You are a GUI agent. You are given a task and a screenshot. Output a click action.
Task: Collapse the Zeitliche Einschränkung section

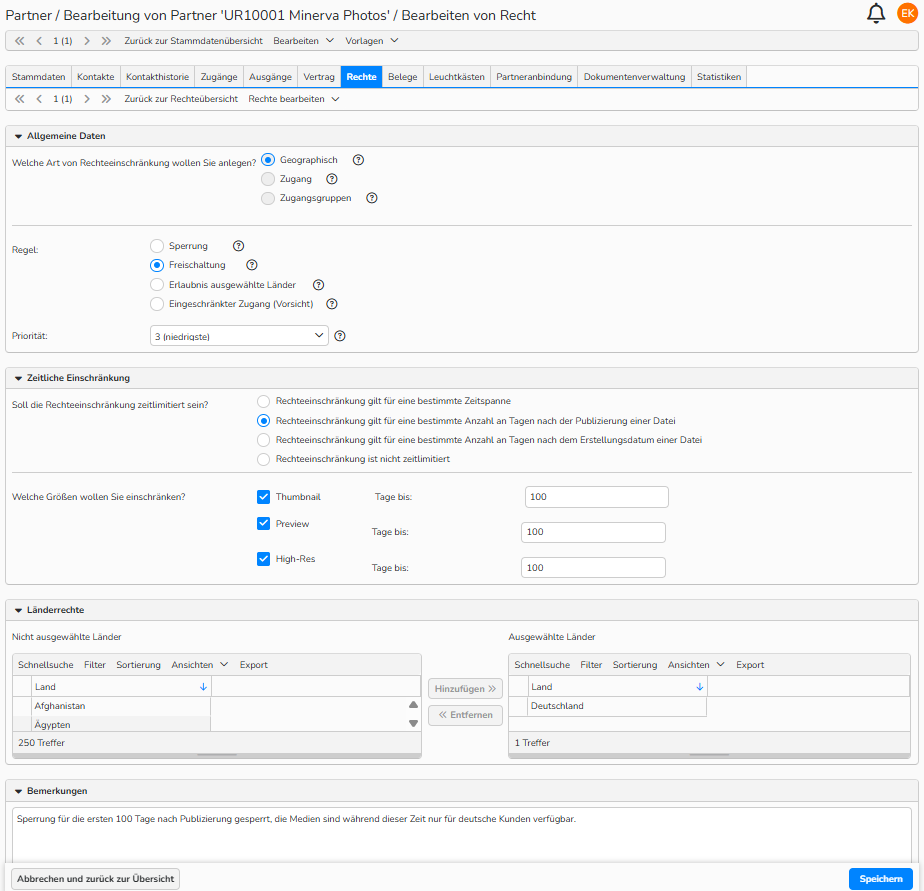[x=18, y=378]
